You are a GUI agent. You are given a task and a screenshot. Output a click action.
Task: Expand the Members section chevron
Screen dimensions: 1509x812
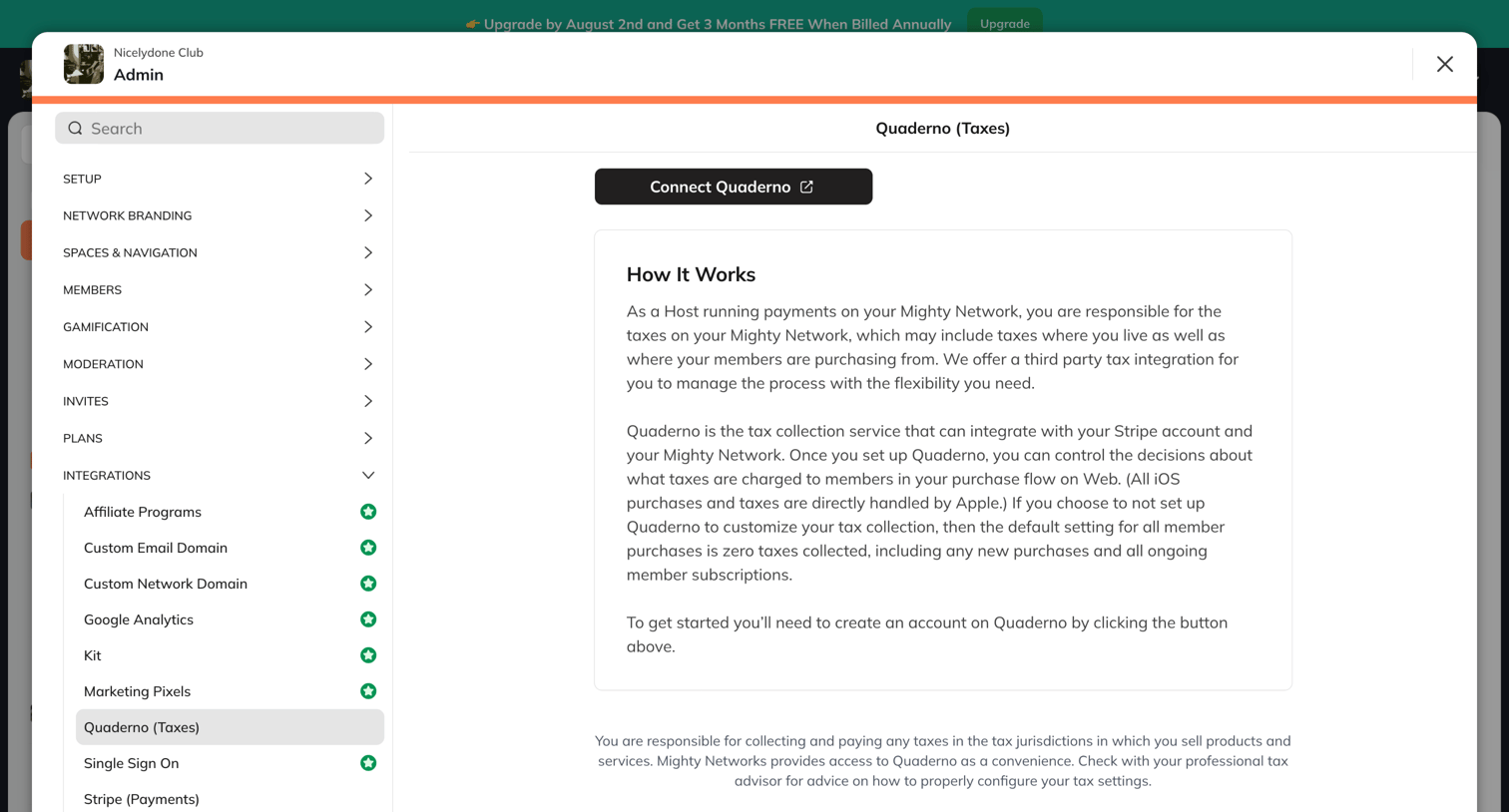(368, 289)
